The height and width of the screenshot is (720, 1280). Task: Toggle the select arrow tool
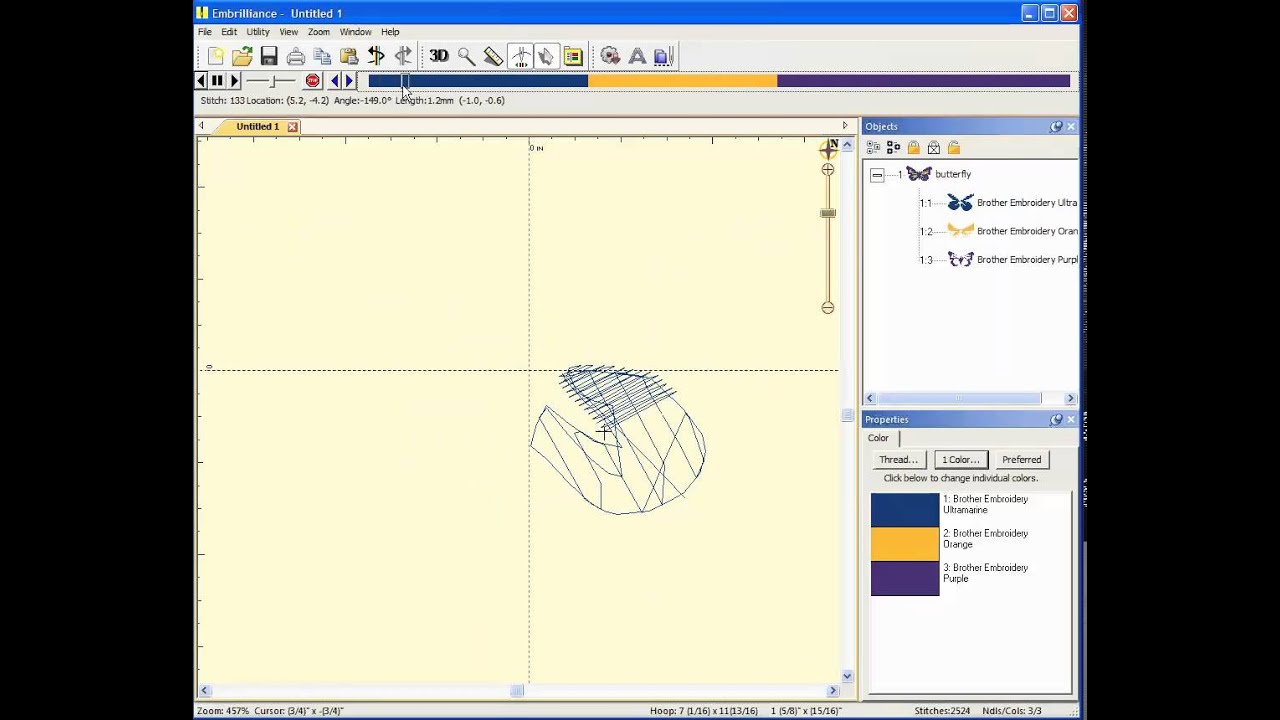pyautogui.click(x=546, y=56)
